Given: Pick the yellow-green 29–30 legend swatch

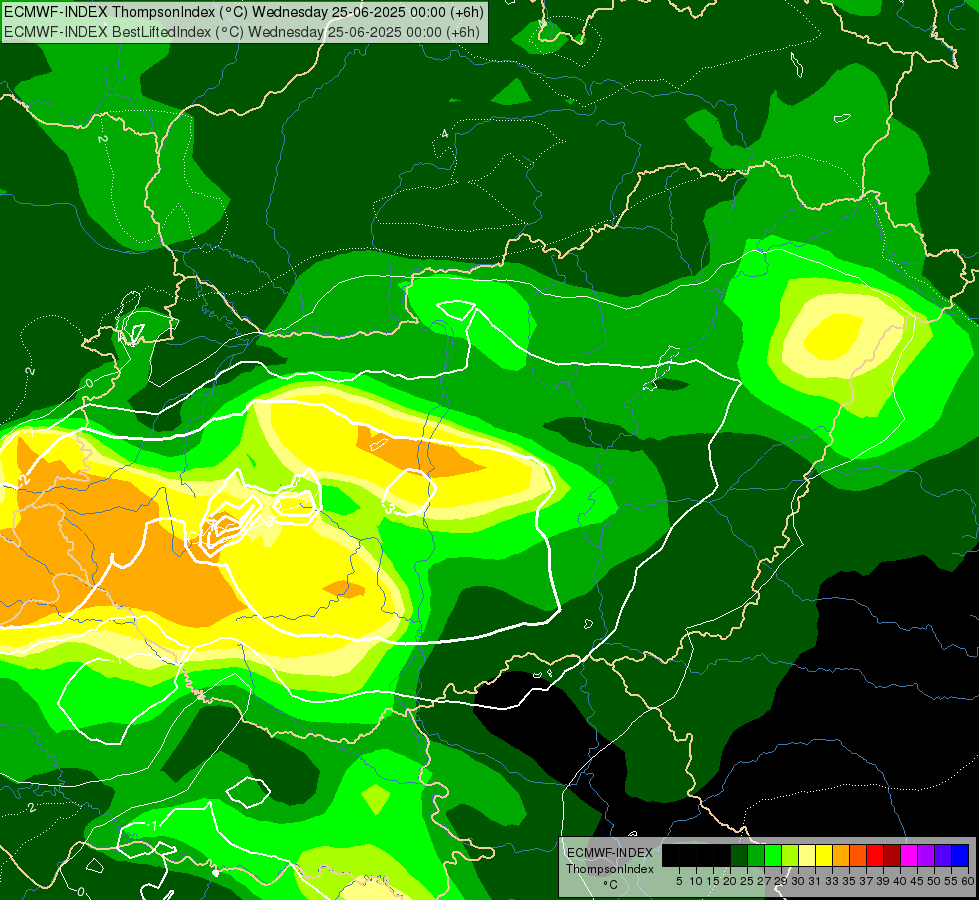Looking at the screenshot, I should (790, 855).
